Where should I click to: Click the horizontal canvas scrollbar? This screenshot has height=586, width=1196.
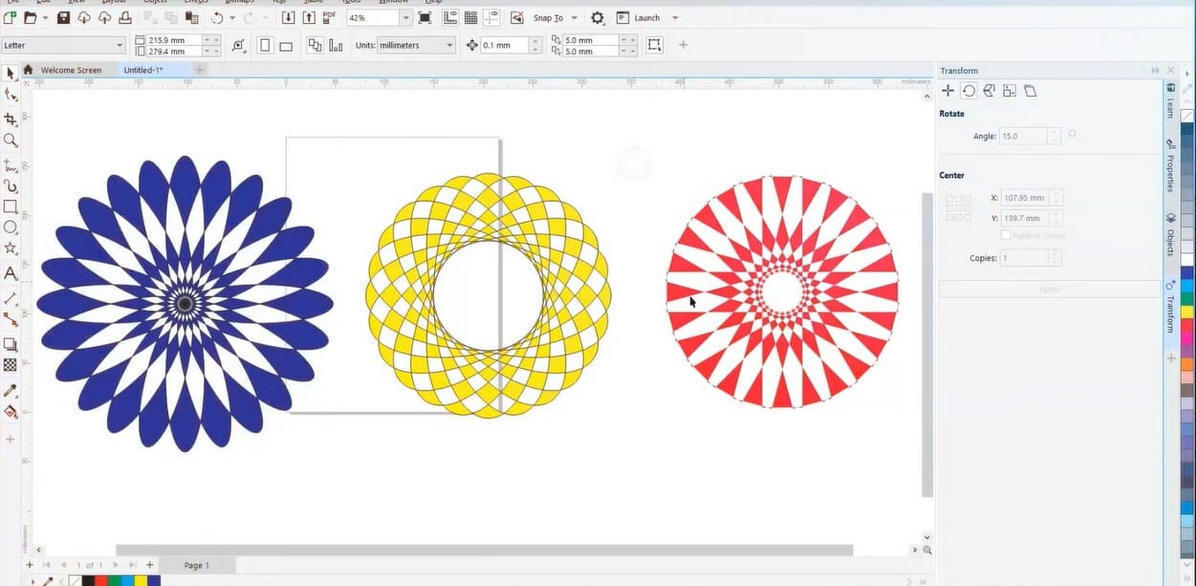click(484, 550)
